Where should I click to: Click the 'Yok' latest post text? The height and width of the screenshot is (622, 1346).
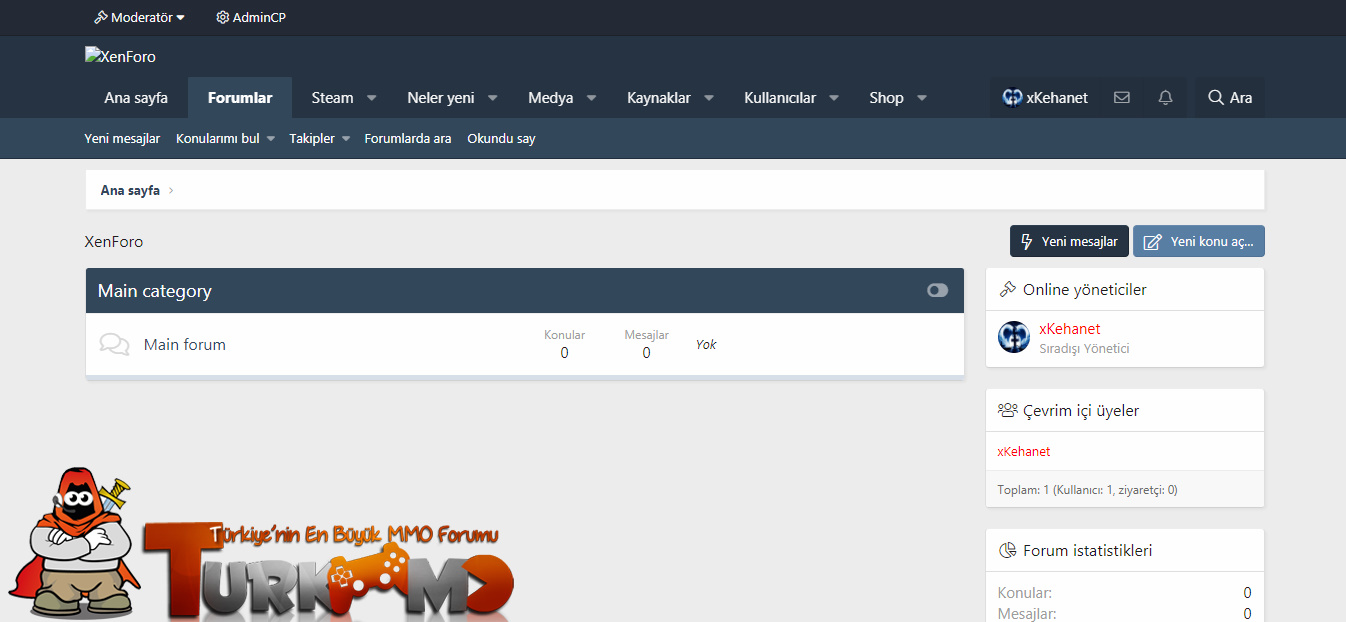(706, 344)
